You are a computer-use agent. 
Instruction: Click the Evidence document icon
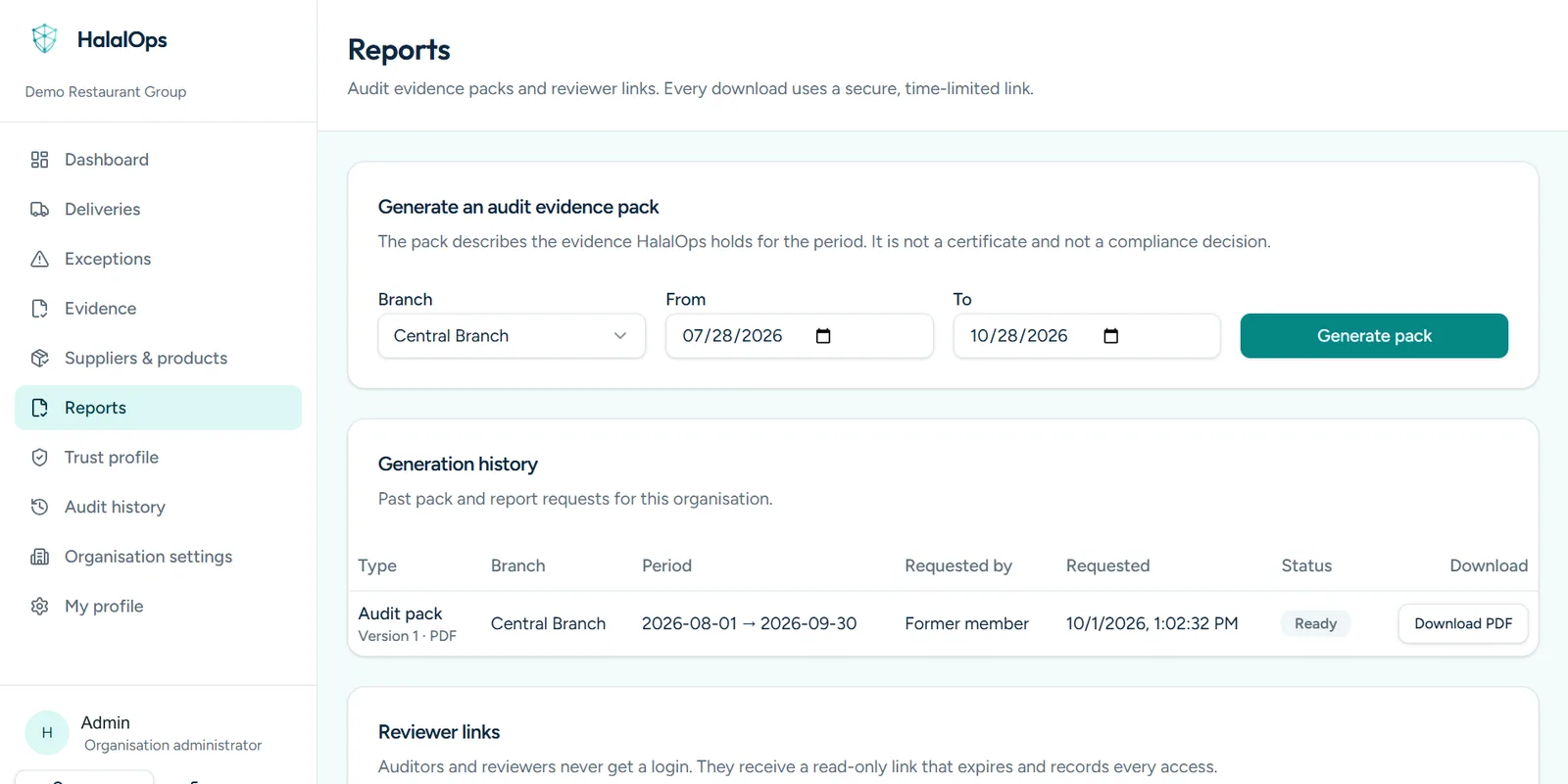pyautogui.click(x=39, y=309)
